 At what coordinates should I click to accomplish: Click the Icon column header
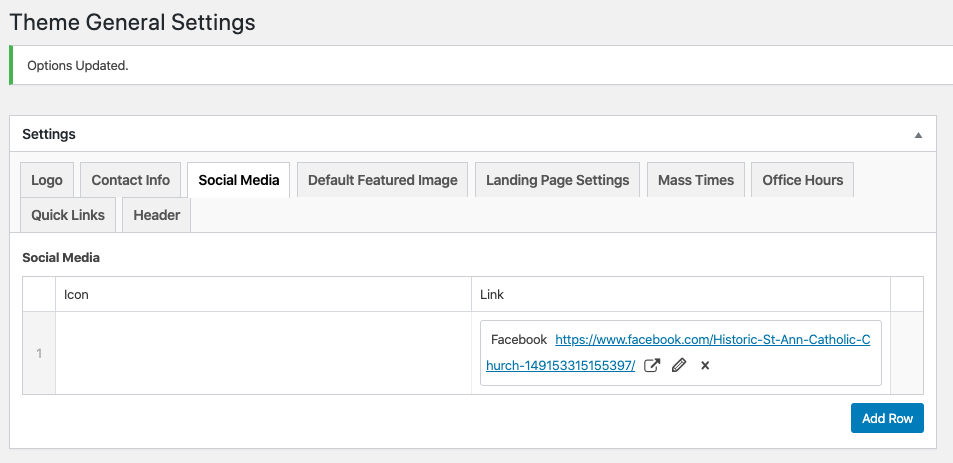[76, 294]
